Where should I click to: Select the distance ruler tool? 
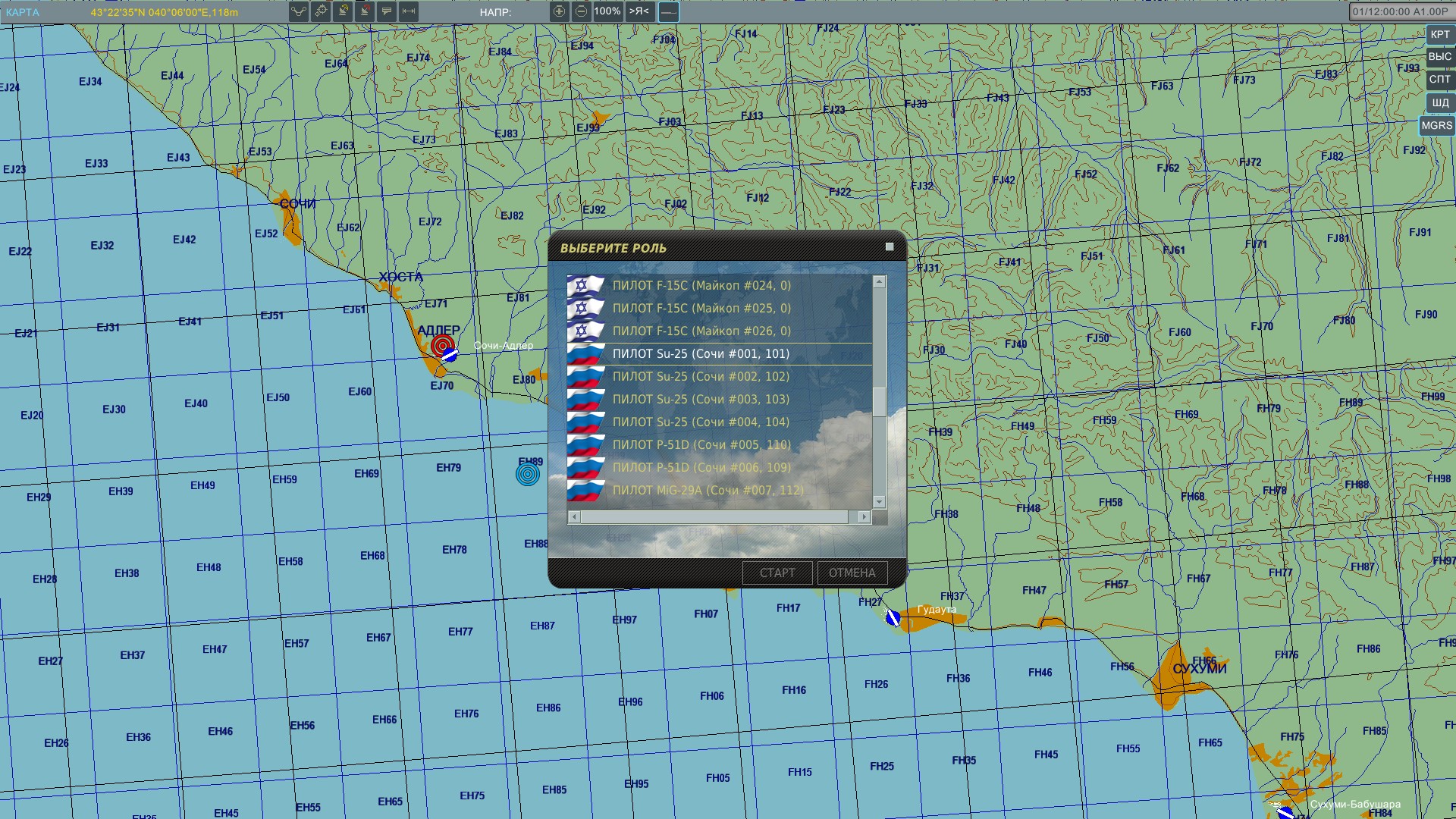(x=409, y=11)
